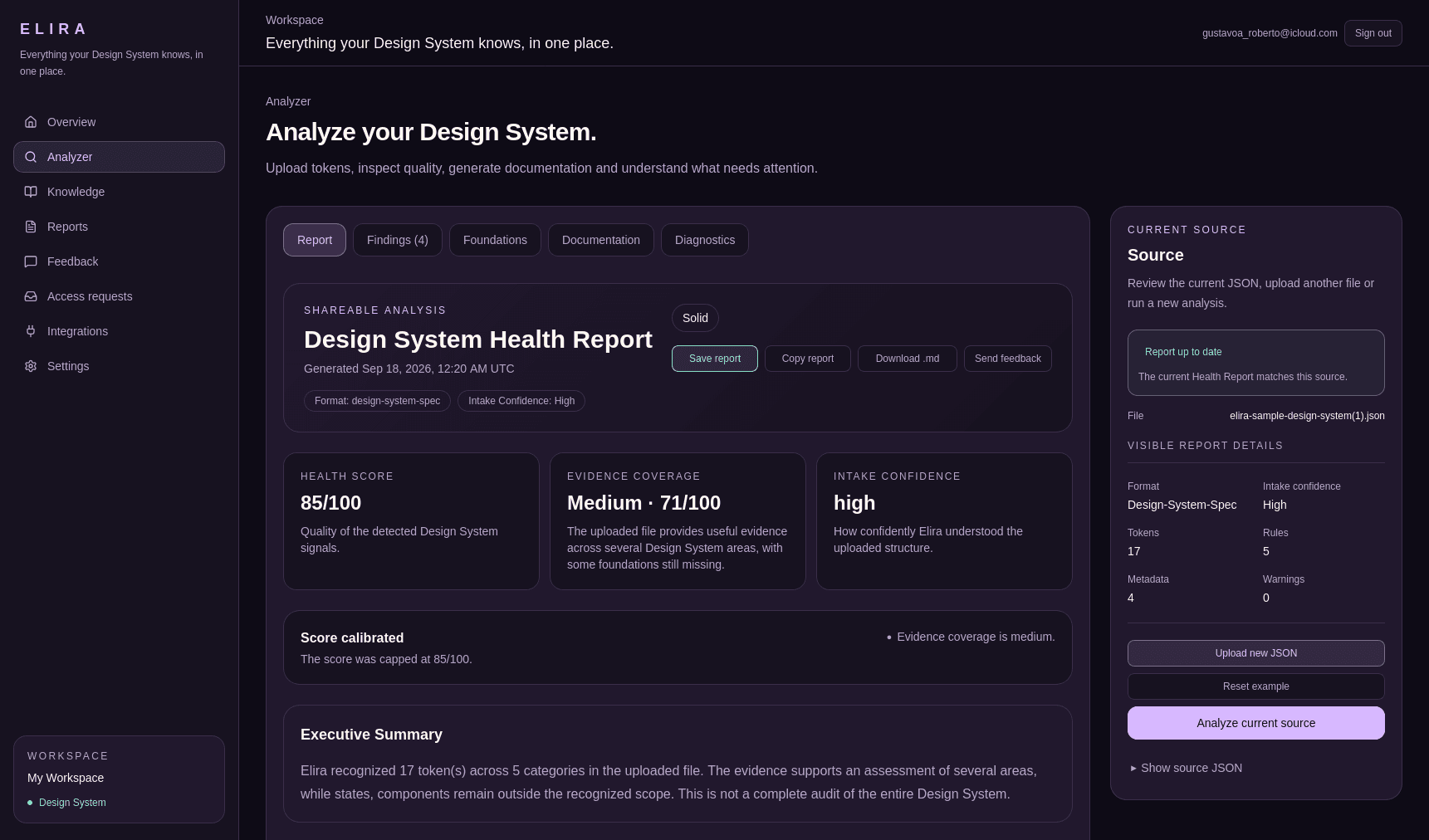The image size is (1429, 840).
Task: Click the Metadata count 4
Action: [x=1131, y=598]
